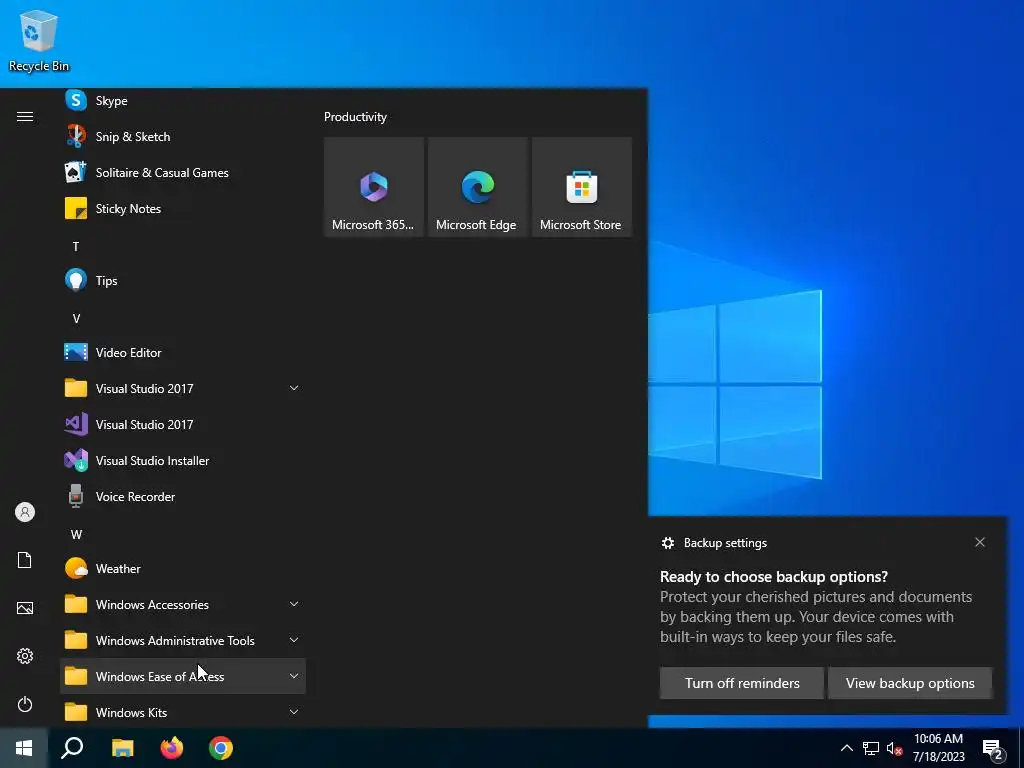Open File Explorer from taskbar
Screen dimensions: 1024x768
122,748
